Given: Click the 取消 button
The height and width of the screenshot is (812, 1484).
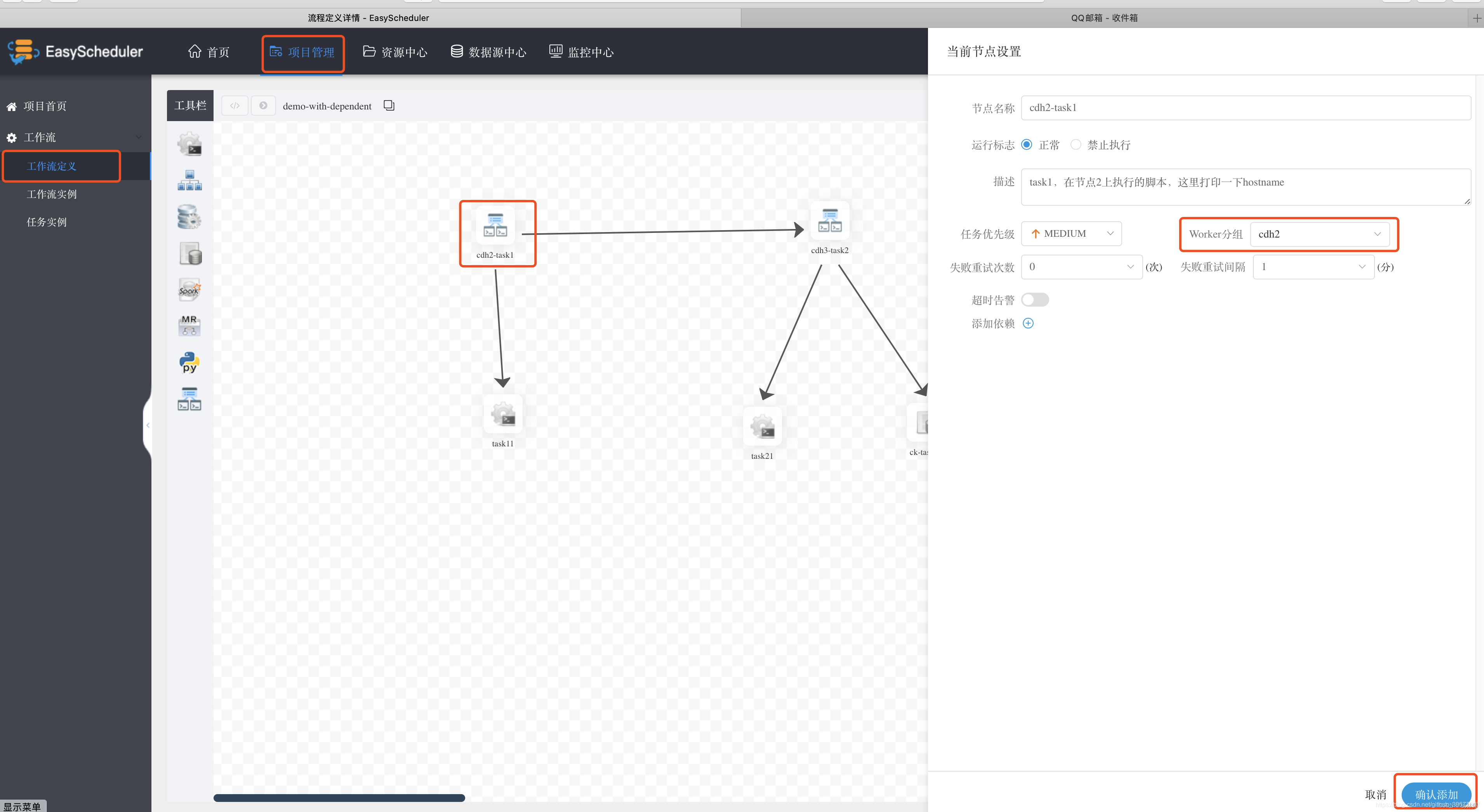Looking at the screenshot, I should click(1375, 794).
